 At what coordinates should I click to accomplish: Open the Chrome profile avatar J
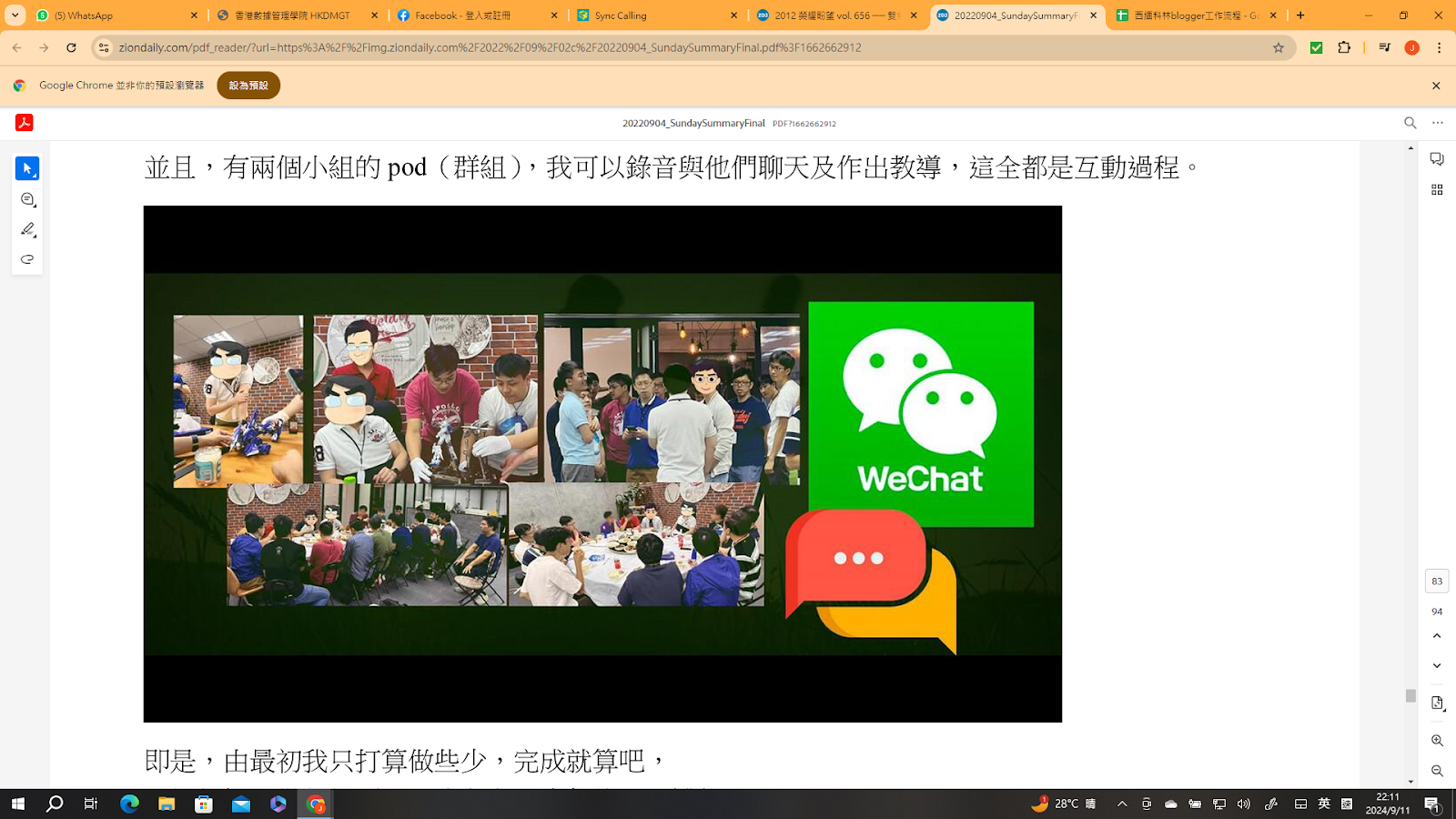1411,47
